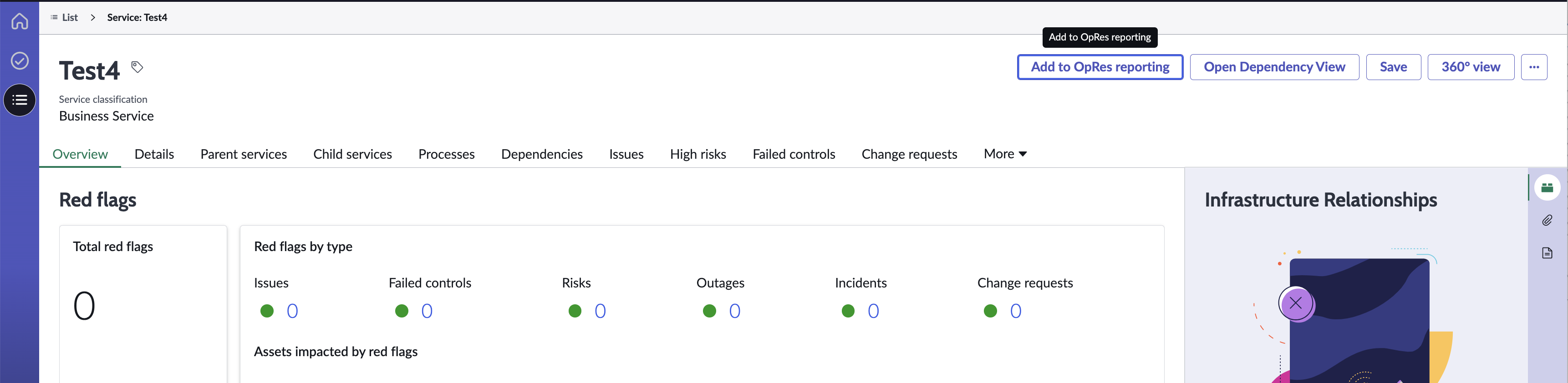Open the Home icon in the sidebar

[x=20, y=21]
